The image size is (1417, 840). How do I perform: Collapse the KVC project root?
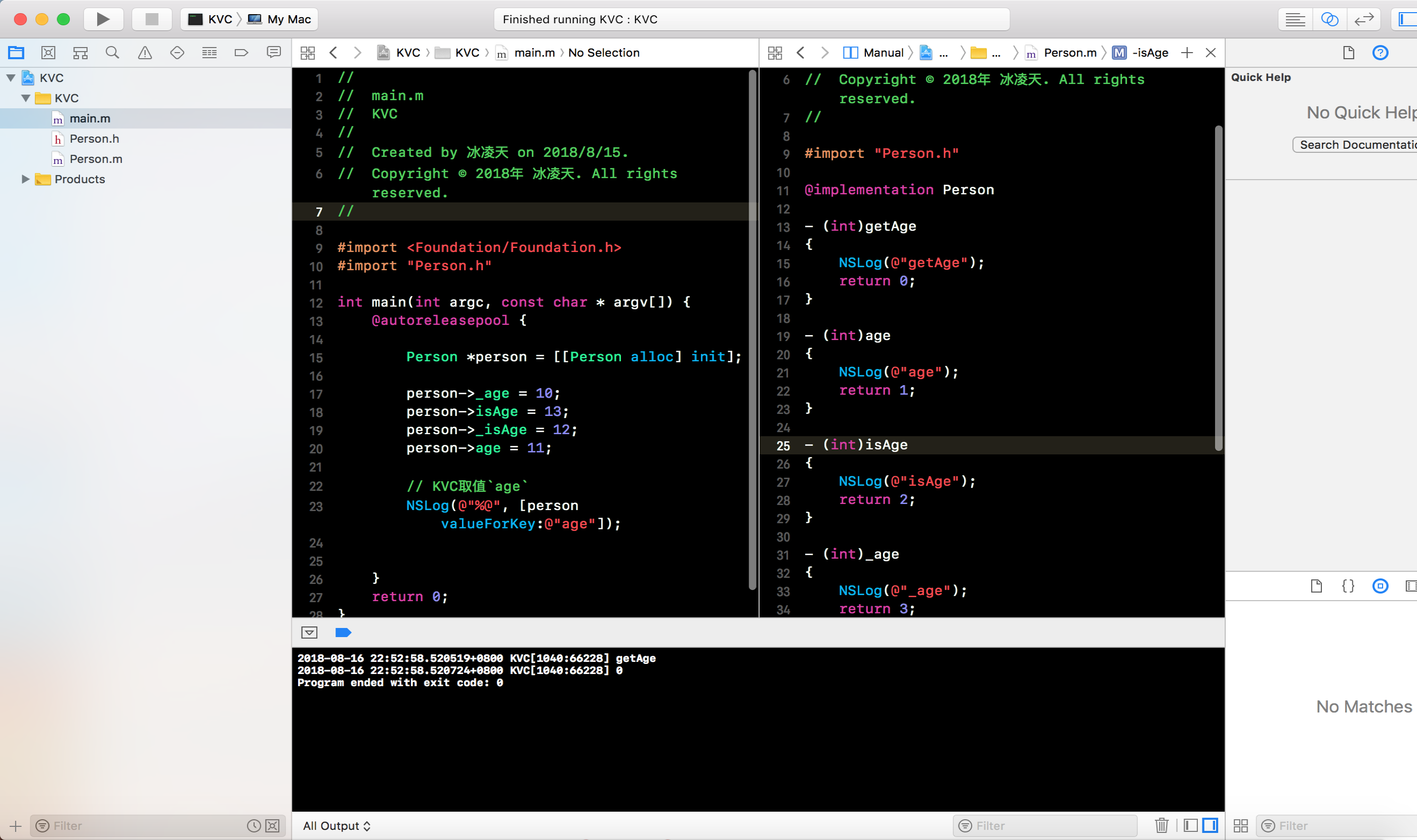click(x=11, y=77)
